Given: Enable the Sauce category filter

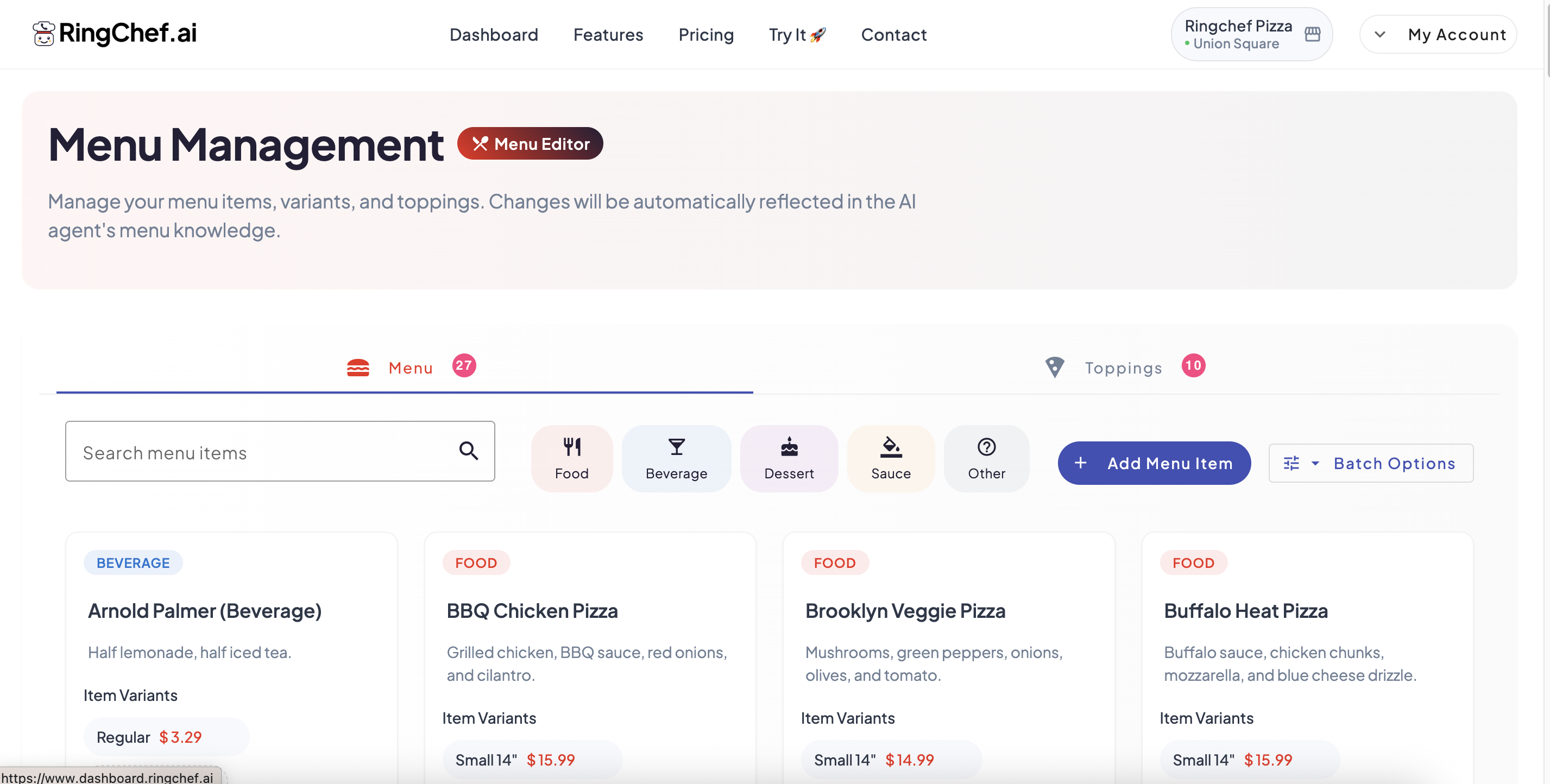Looking at the screenshot, I should [891, 458].
